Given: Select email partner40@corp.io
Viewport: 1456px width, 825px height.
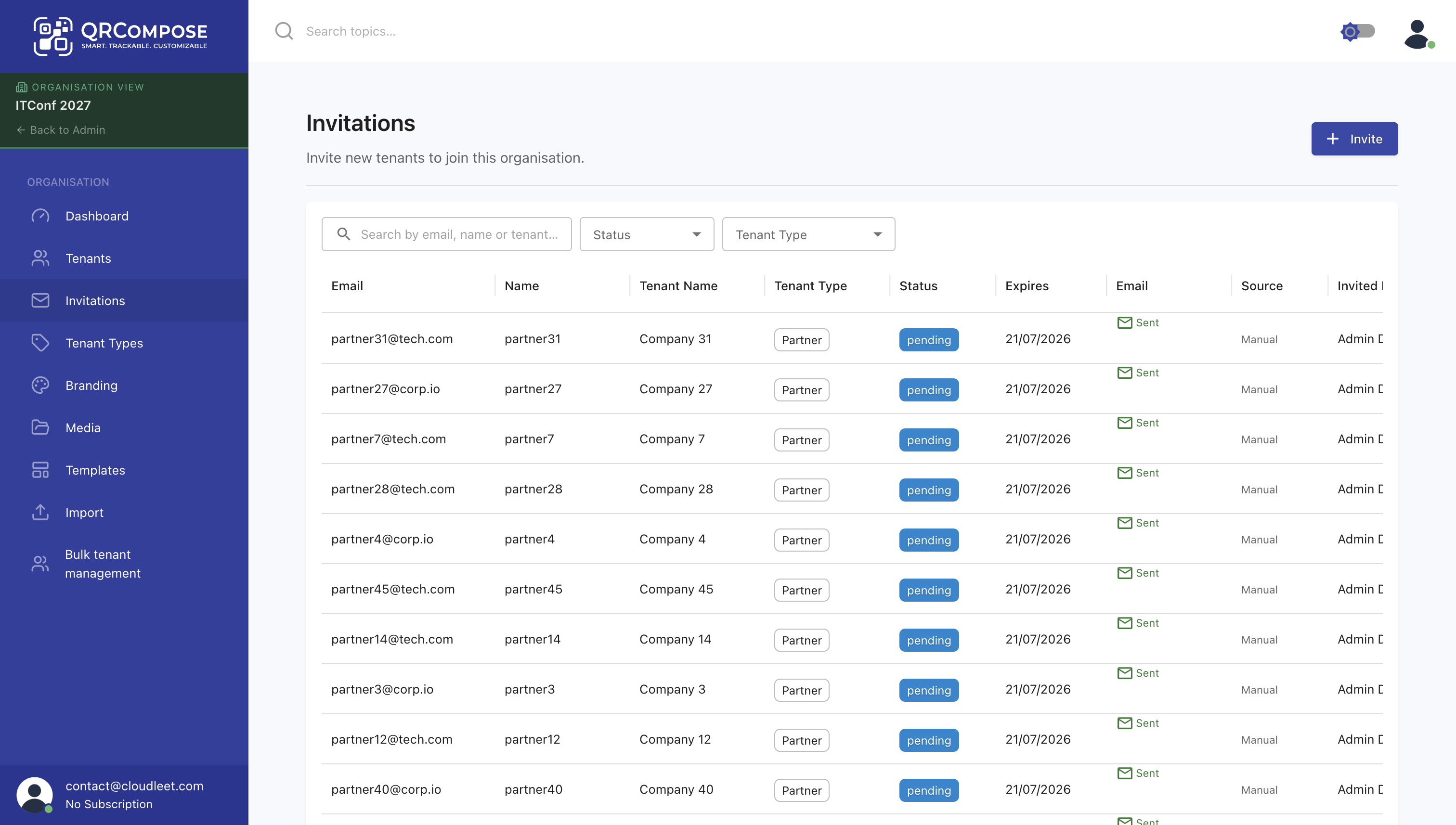Looking at the screenshot, I should click(386, 789).
